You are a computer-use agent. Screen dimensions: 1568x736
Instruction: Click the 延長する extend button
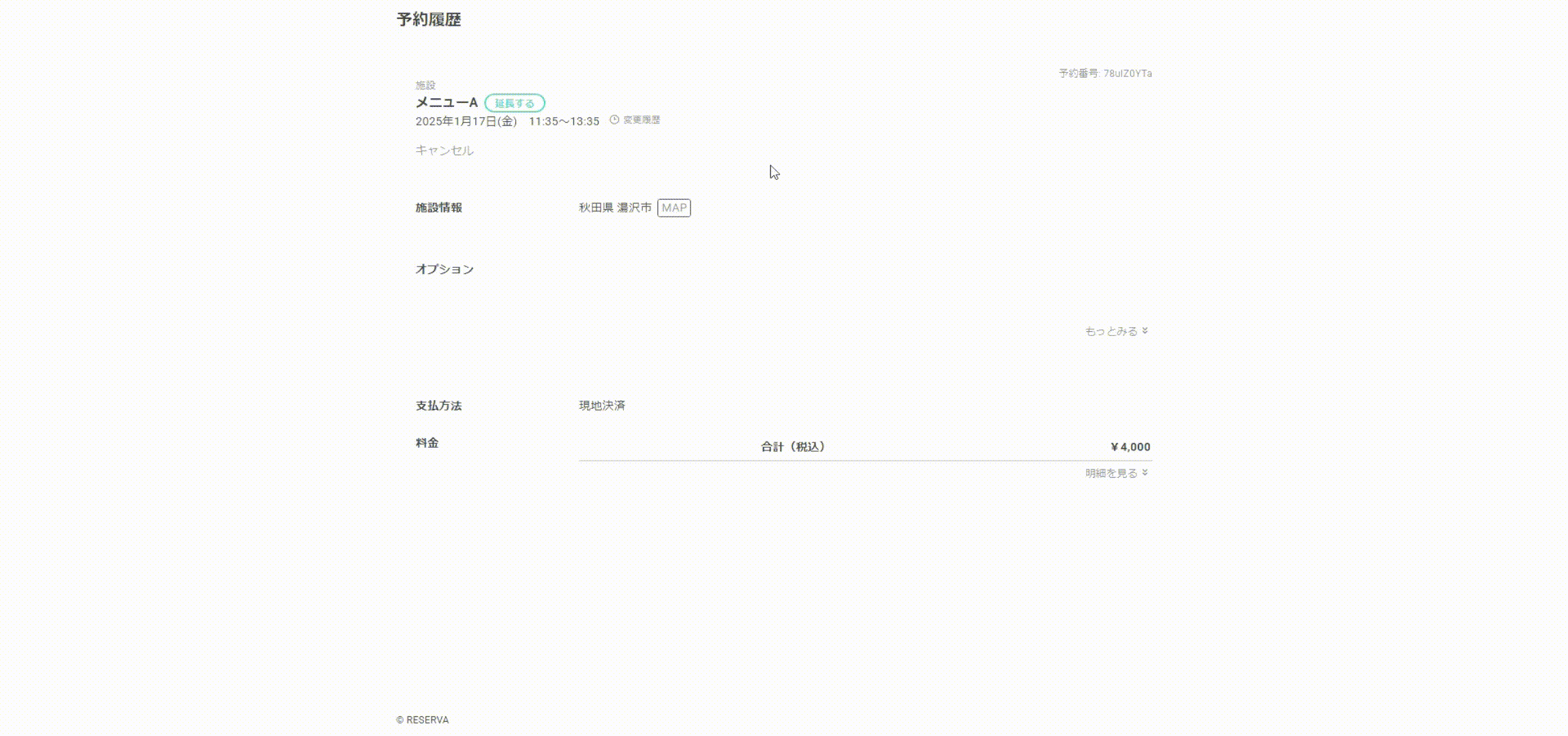point(515,104)
